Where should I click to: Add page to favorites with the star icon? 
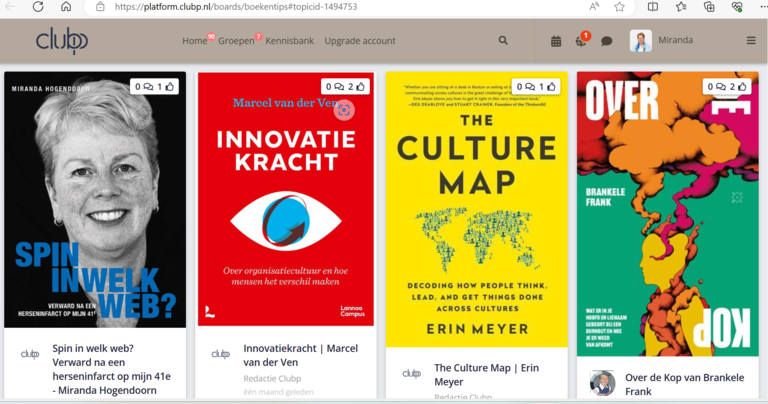click(620, 6)
